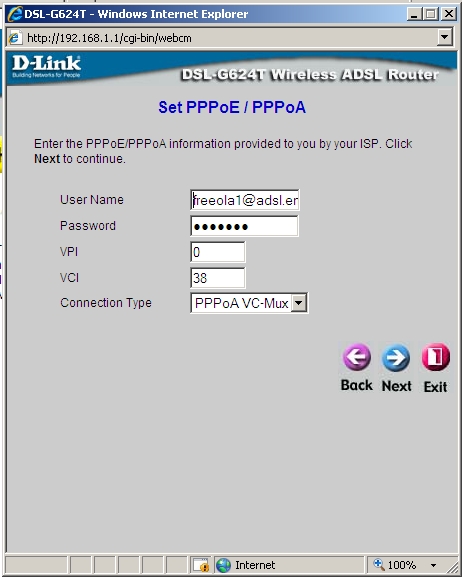Screen dimensions: 462x578
Task: Click the VPI input field
Action: (x=218, y=252)
